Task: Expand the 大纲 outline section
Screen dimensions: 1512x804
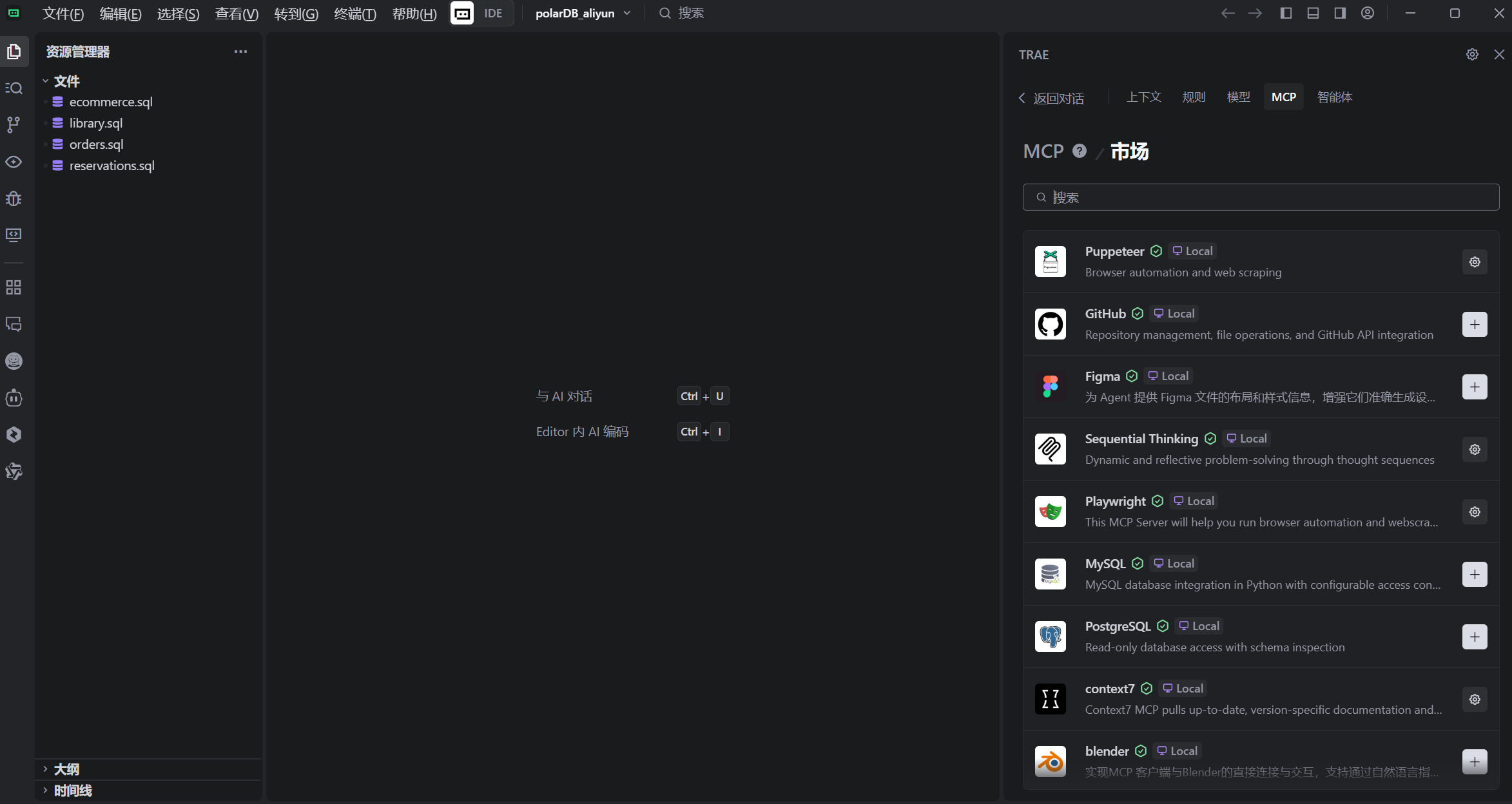Action: point(66,769)
